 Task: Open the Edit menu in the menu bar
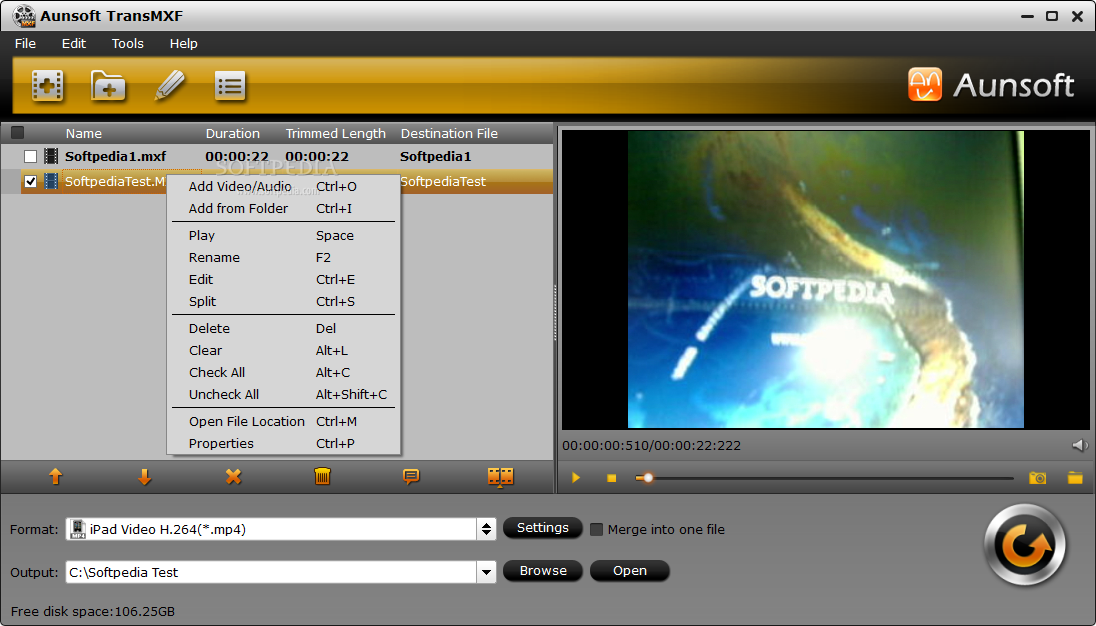point(73,43)
